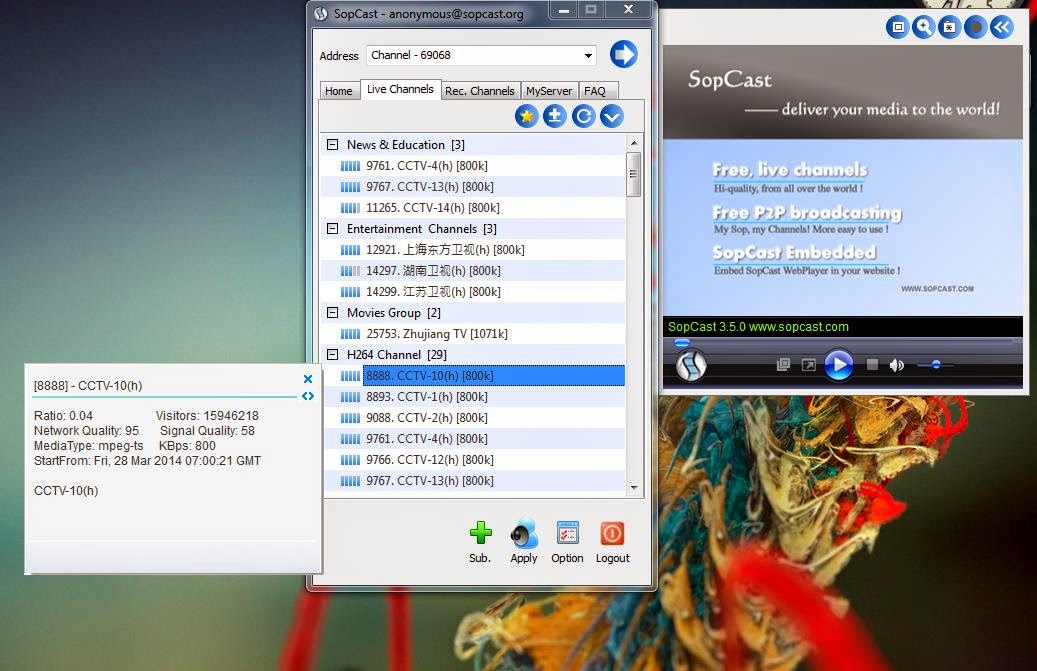
Task: Click the scroll-down arrow of the channel list
Action: pos(634,488)
